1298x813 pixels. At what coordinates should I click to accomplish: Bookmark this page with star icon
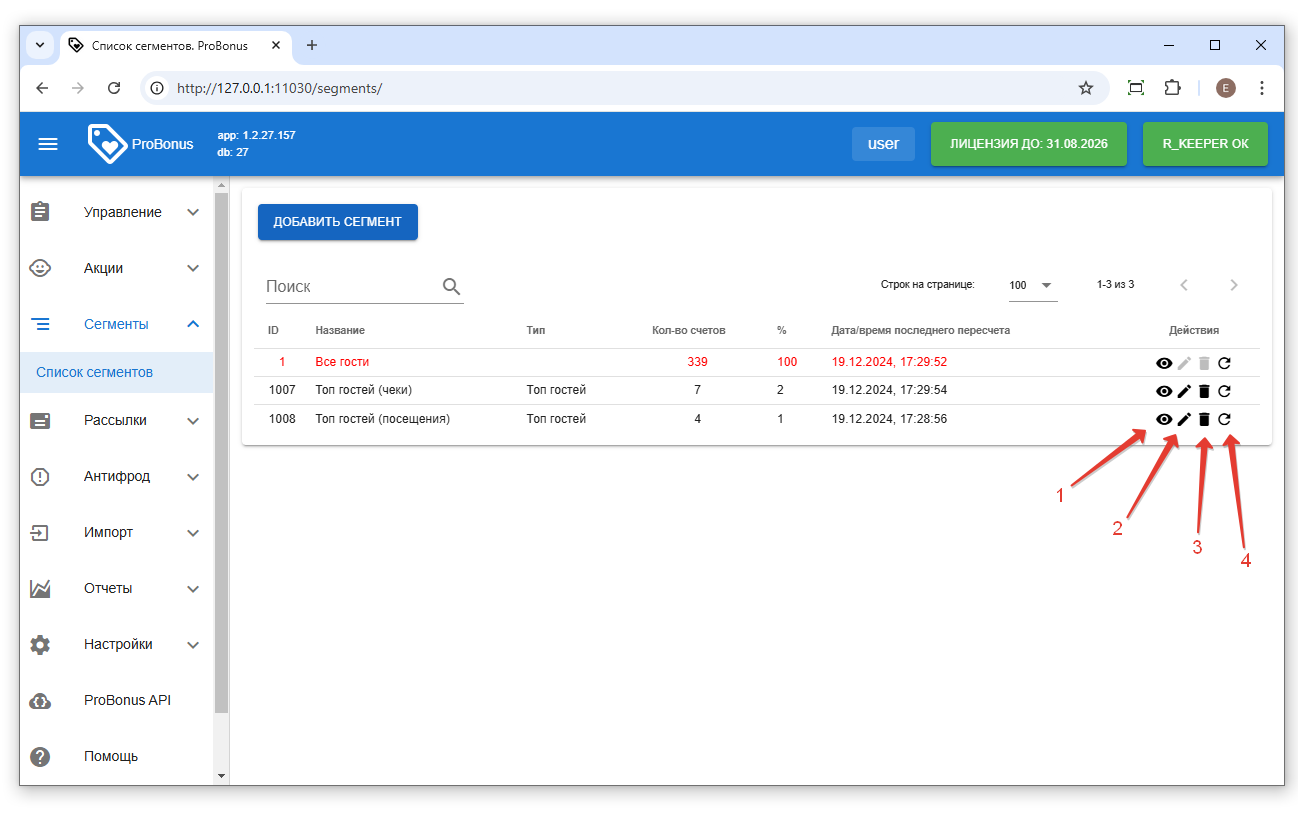1086,88
